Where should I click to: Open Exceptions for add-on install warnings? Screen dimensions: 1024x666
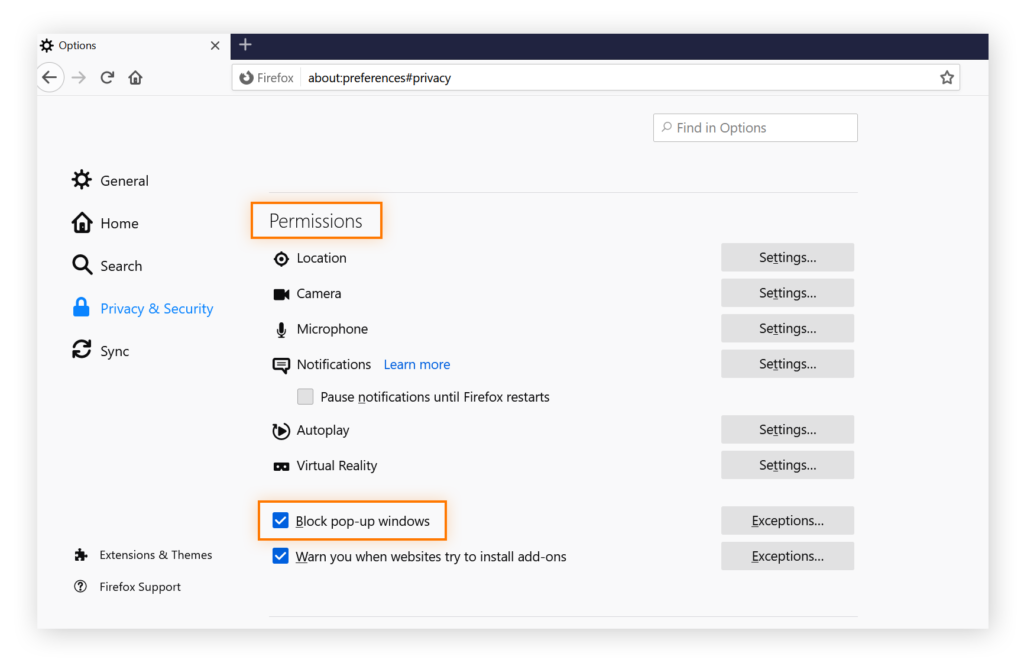click(787, 556)
